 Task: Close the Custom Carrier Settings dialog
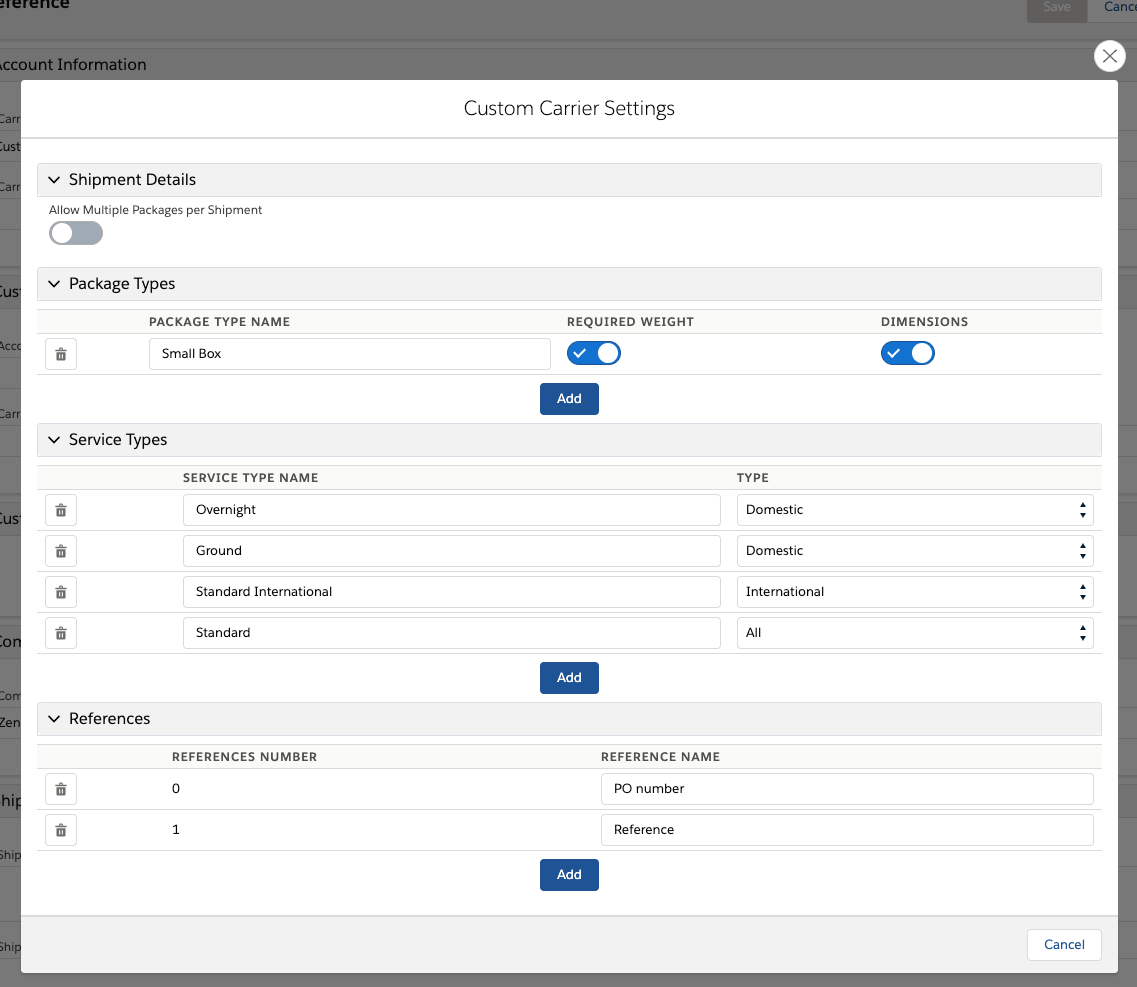(1109, 56)
